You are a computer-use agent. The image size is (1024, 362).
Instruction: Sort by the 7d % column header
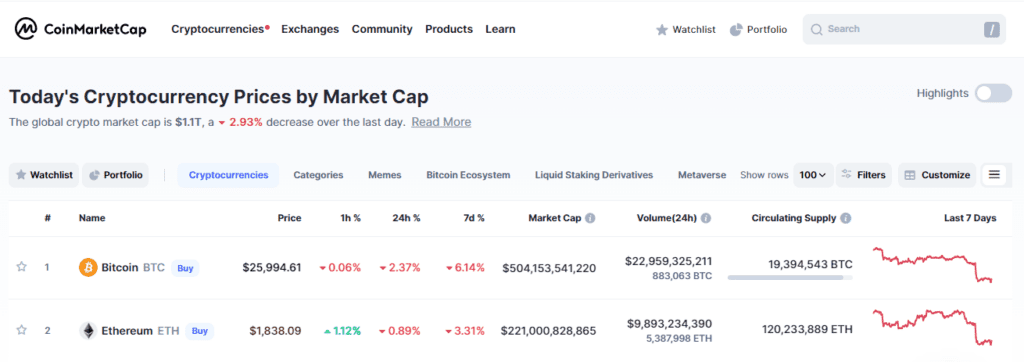click(x=473, y=218)
